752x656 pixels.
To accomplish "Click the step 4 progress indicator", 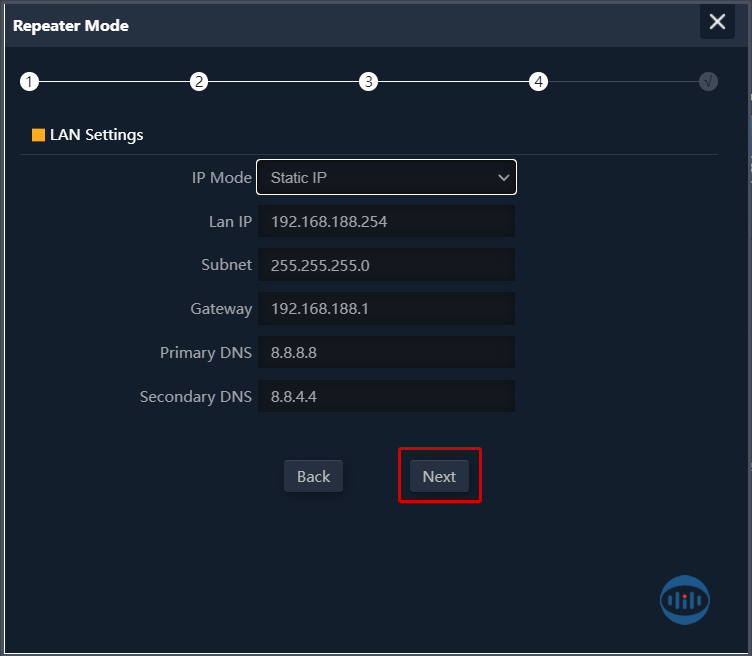I will coord(539,82).
